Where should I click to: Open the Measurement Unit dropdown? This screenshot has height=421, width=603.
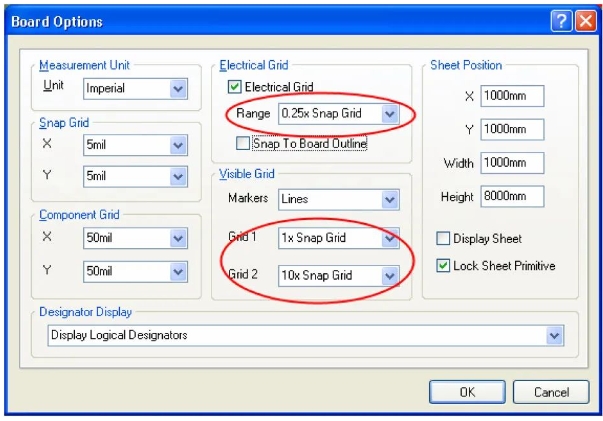pos(178,89)
